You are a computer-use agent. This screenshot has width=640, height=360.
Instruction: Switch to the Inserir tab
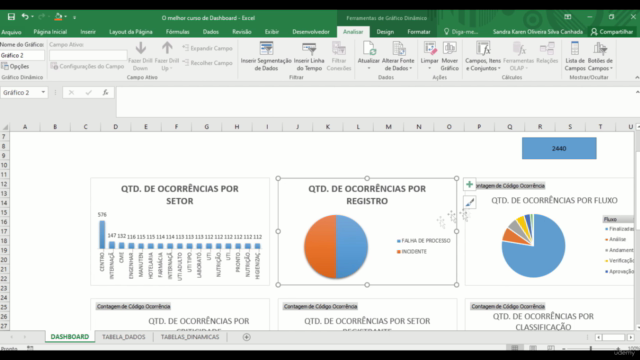(88, 32)
